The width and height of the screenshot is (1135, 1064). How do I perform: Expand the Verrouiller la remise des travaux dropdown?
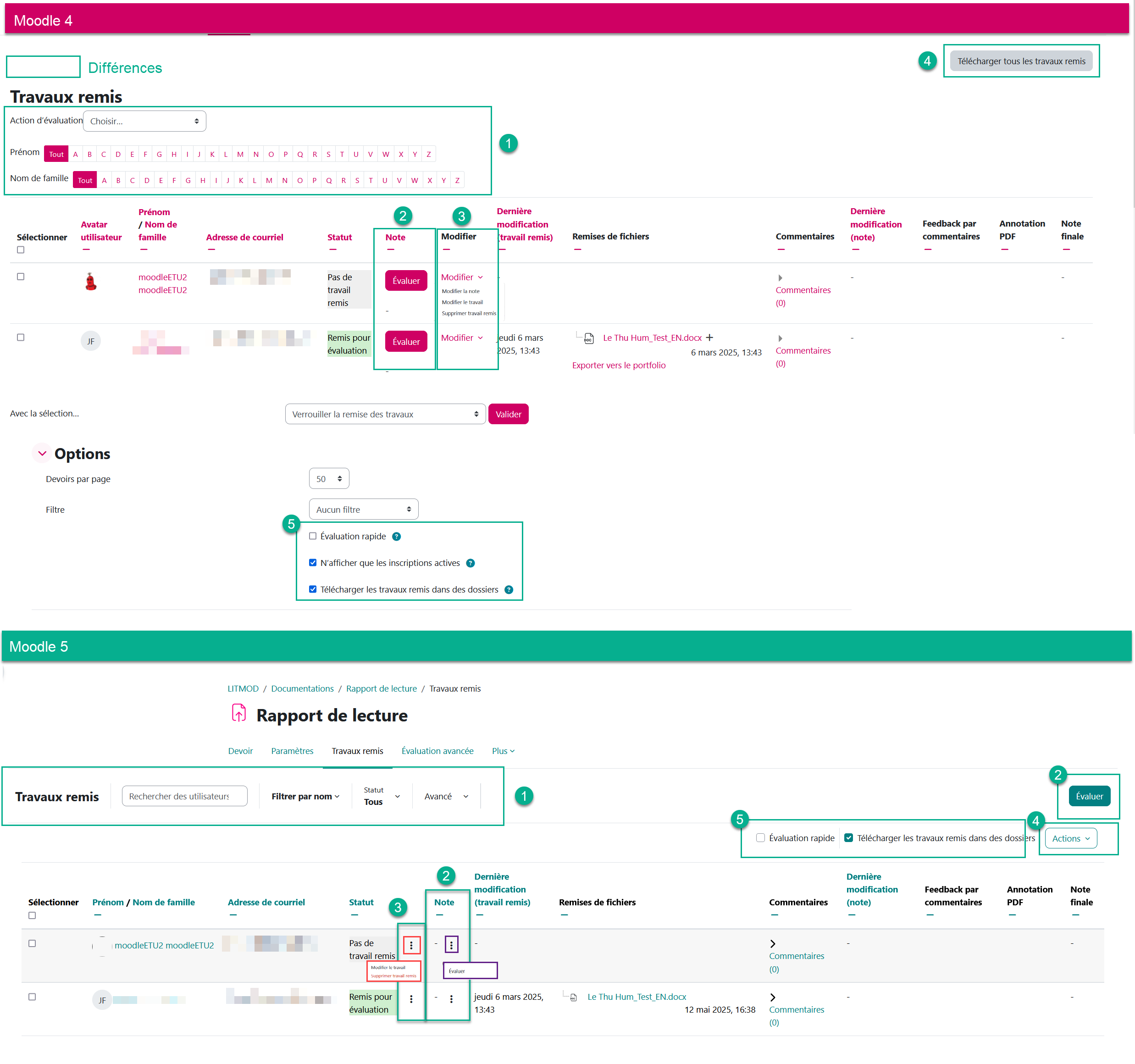(385, 414)
